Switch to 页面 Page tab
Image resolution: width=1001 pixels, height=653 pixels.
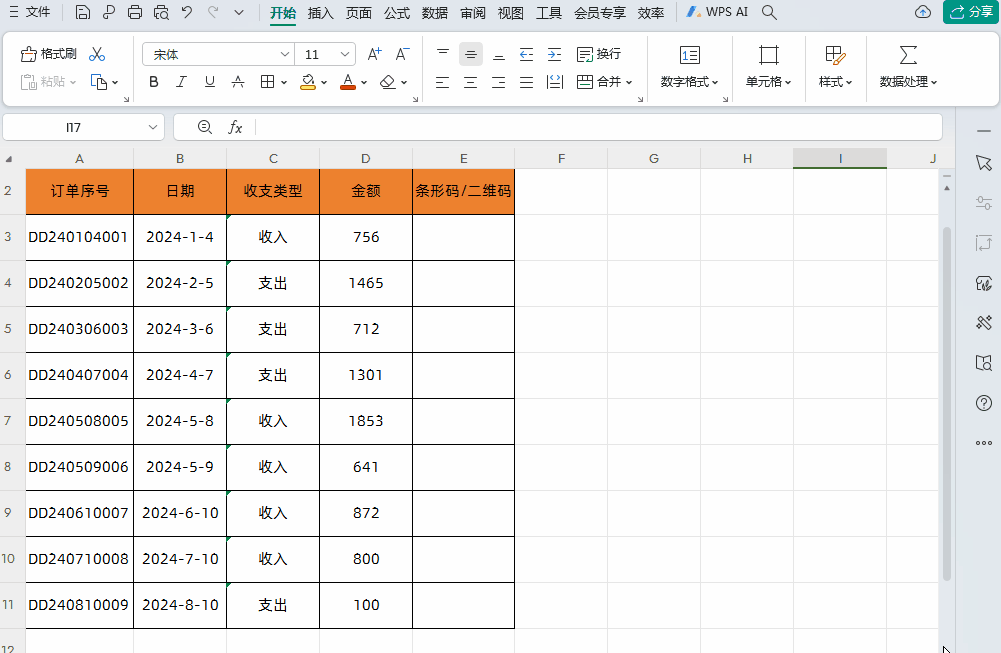click(x=358, y=13)
